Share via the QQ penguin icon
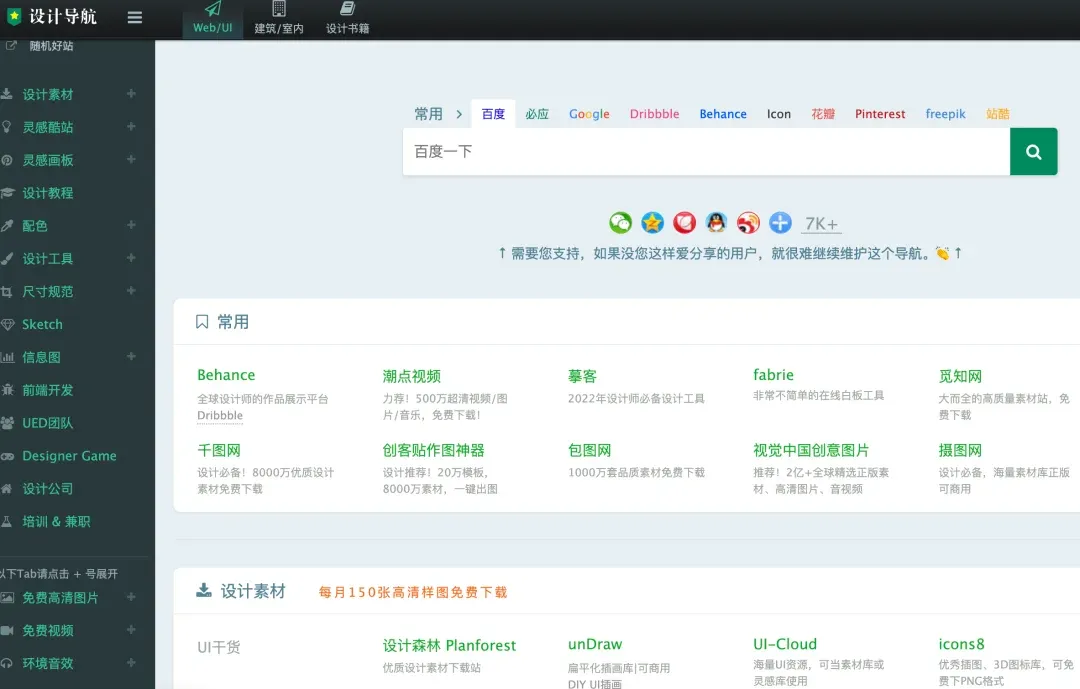 click(716, 223)
